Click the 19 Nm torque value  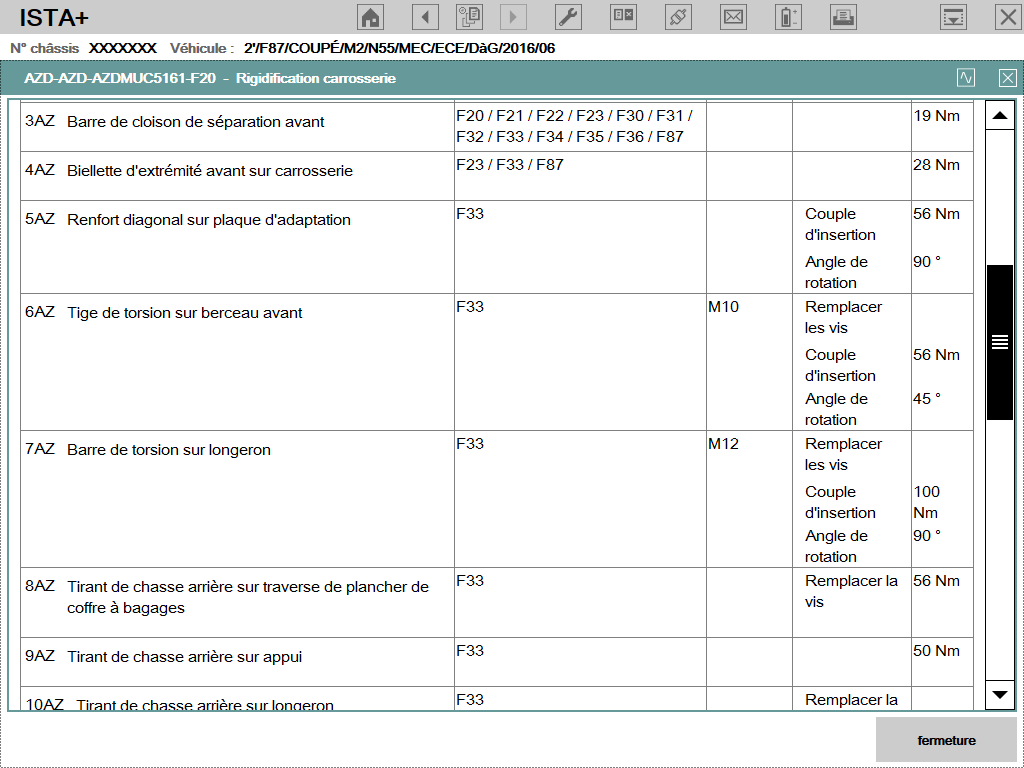pos(936,116)
